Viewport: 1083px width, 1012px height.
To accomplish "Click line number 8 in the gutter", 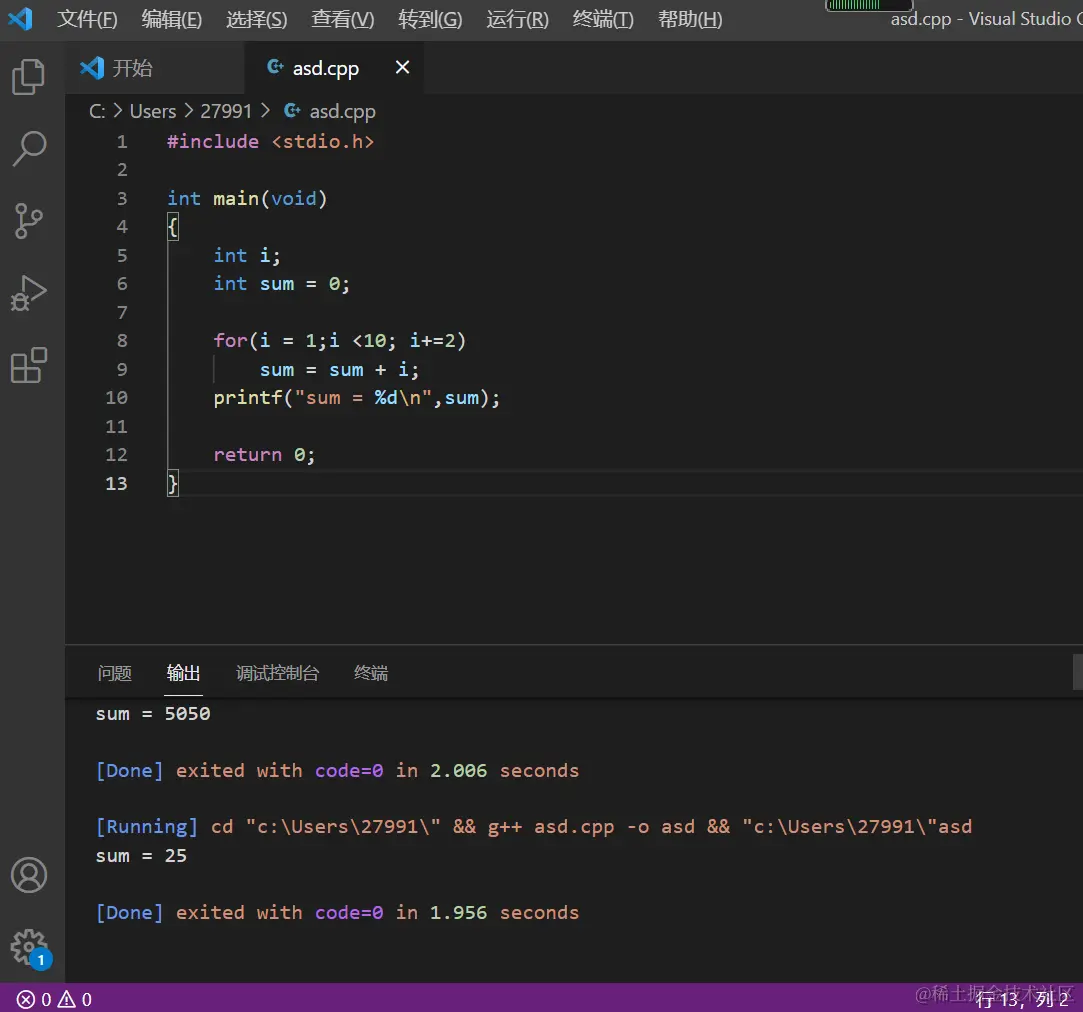I will (122, 341).
